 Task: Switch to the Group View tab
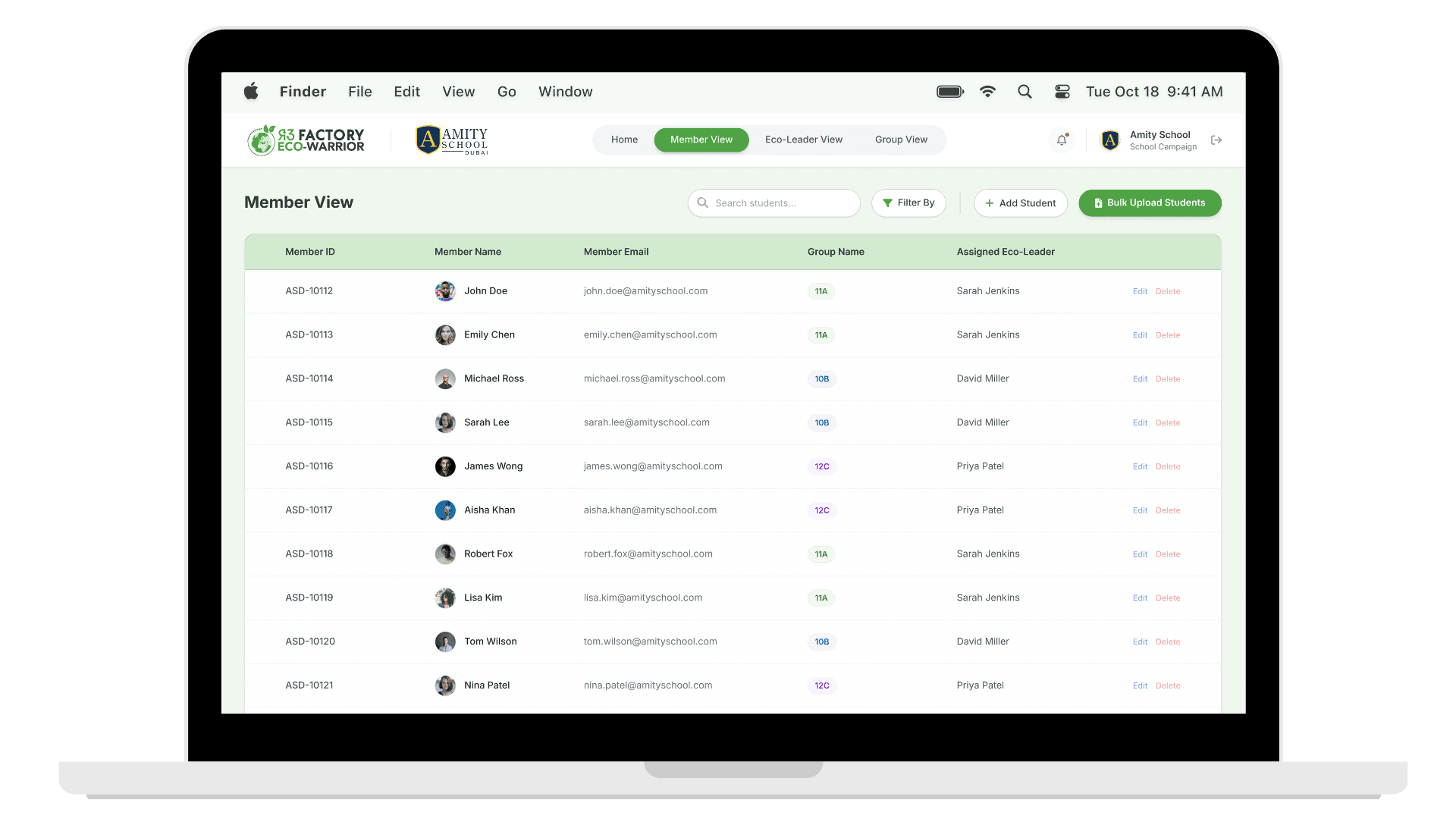click(x=901, y=140)
